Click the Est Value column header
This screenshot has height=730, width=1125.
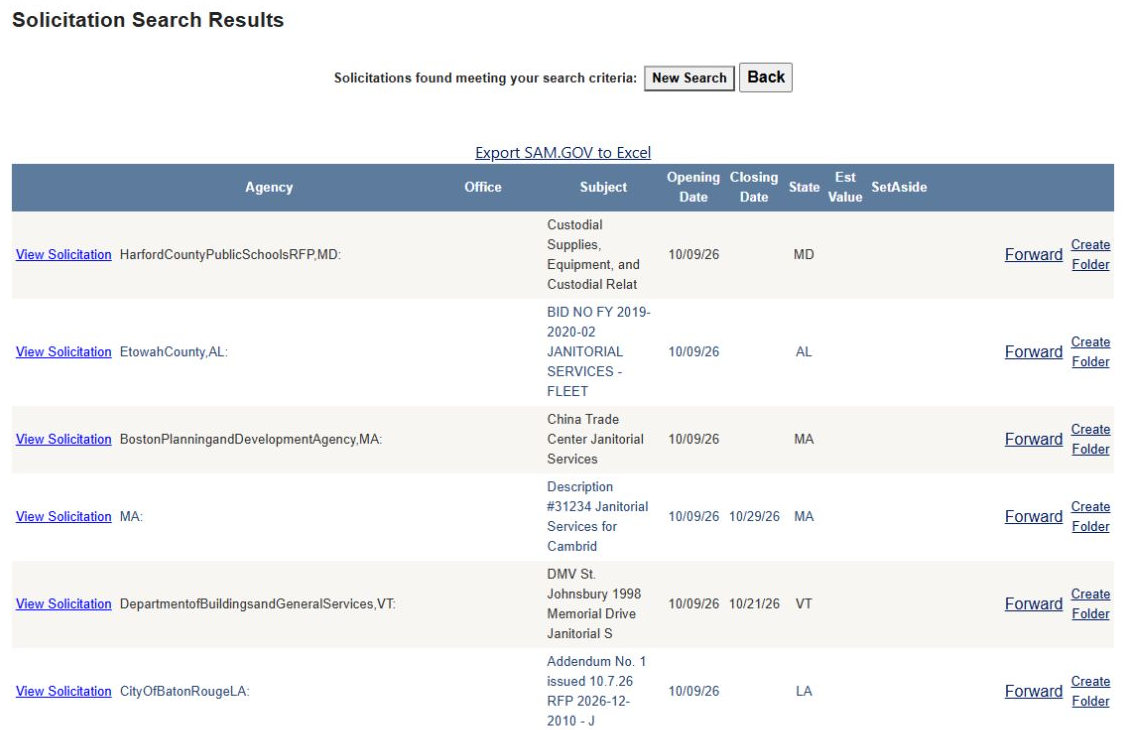pyautogui.click(x=845, y=187)
